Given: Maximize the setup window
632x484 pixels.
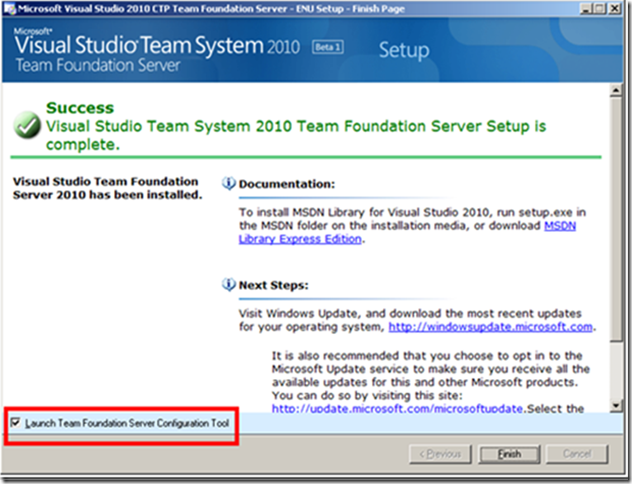Looking at the screenshot, I should click(600, 9).
